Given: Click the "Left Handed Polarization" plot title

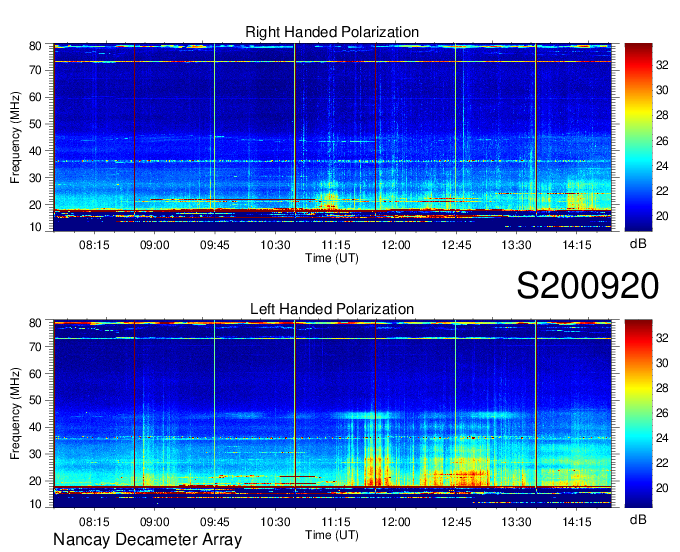Looking at the screenshot, I should [x=332, y=309].
